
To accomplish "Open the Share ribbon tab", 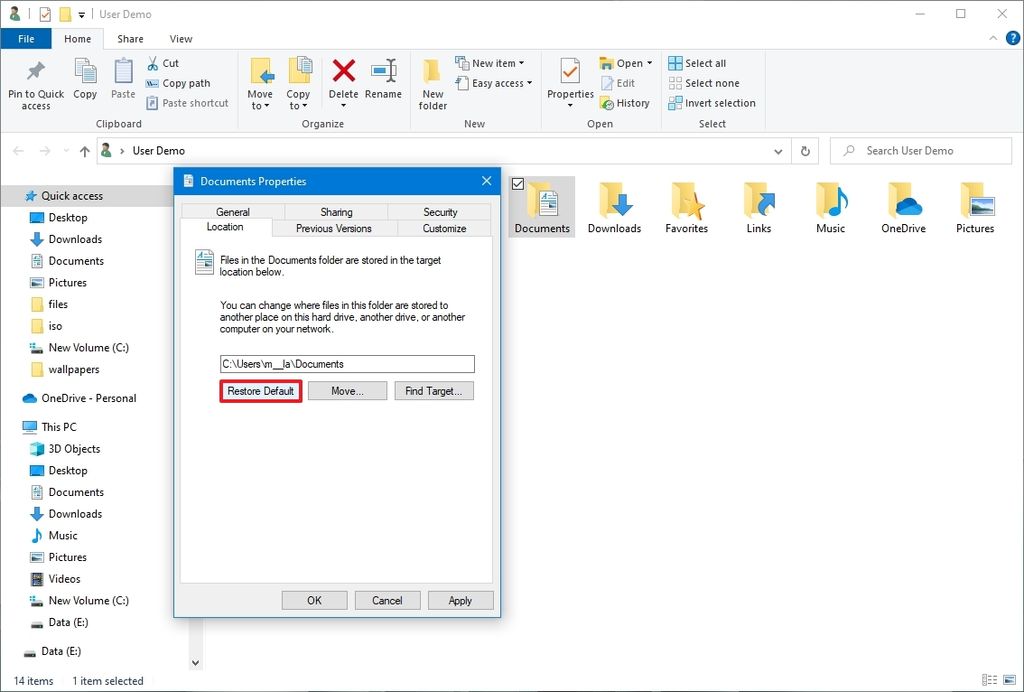I will pos(129,38).
